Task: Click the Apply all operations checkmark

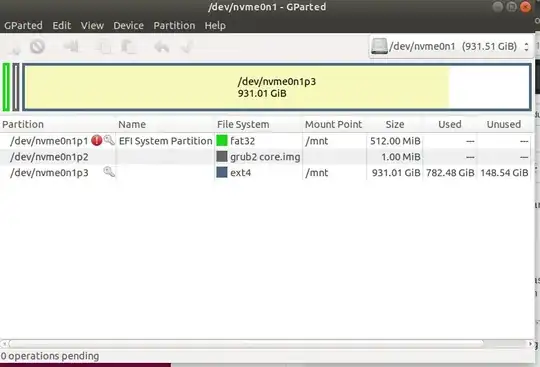Action: click(x=188, y=47)
